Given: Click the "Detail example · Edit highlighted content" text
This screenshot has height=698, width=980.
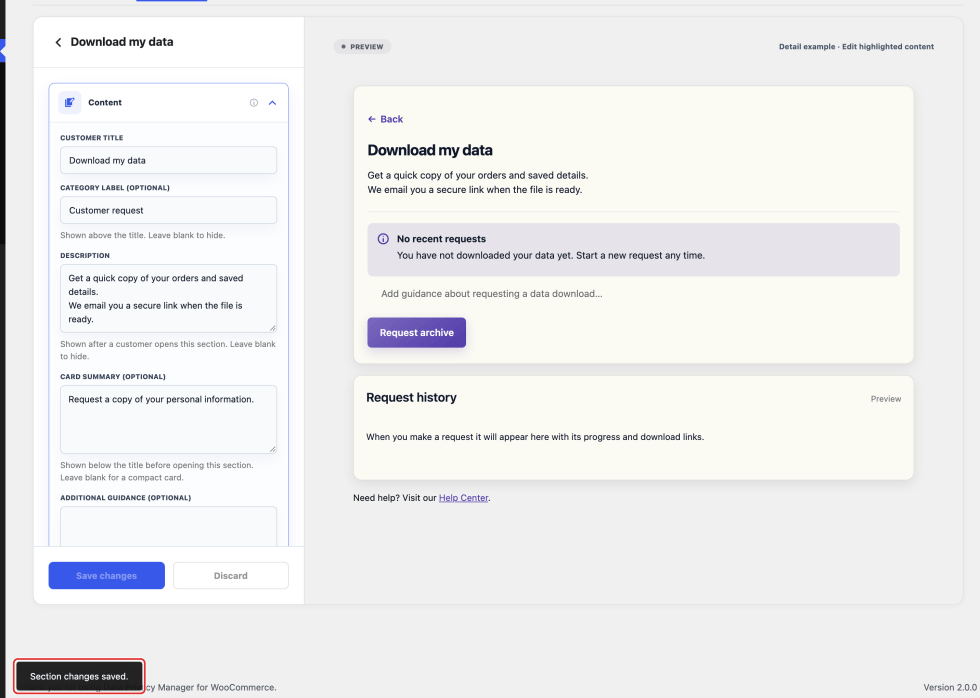Looking at the screenshot, I should click(x=856, y=47).
